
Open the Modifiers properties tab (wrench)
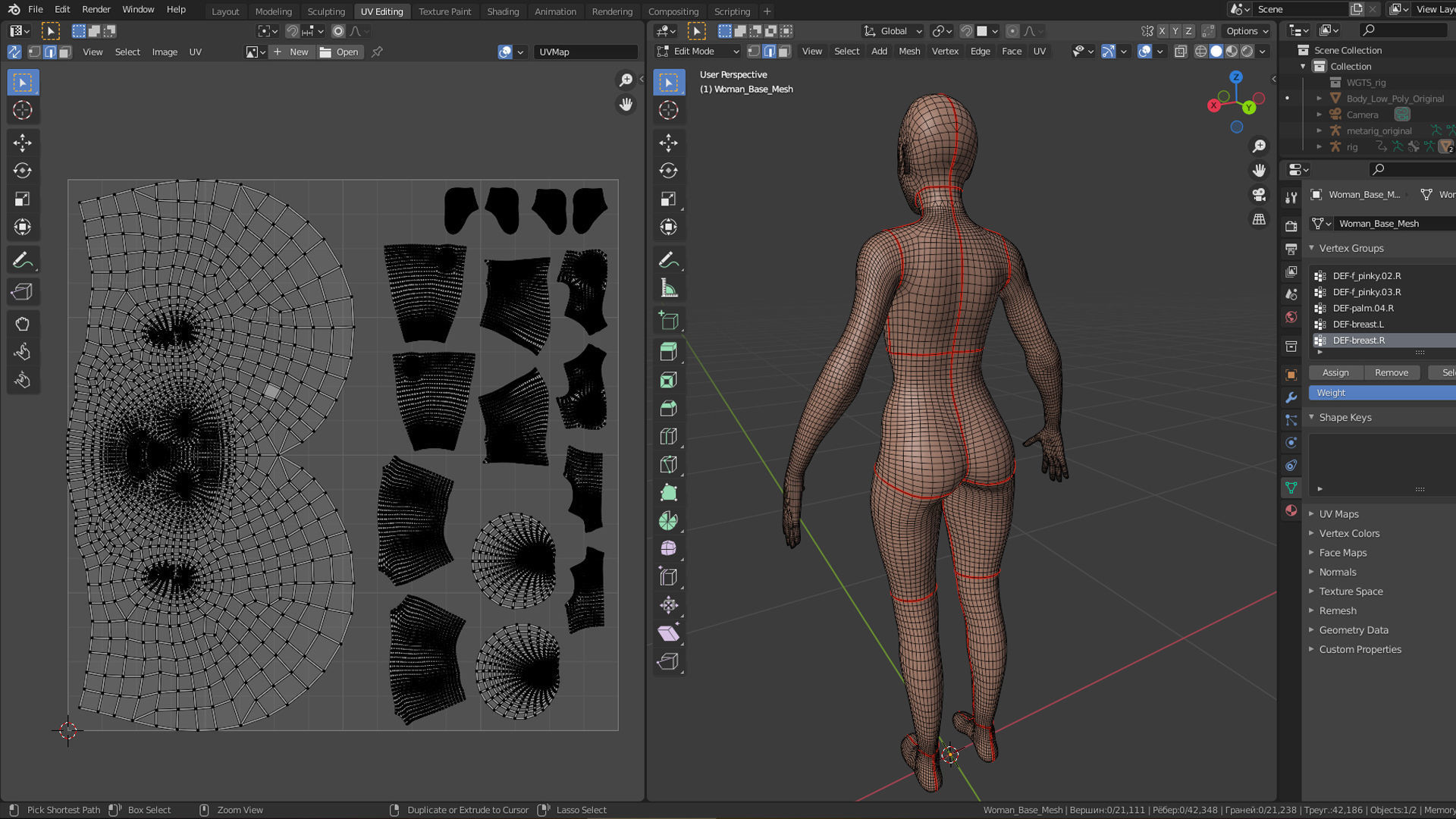1291,398
